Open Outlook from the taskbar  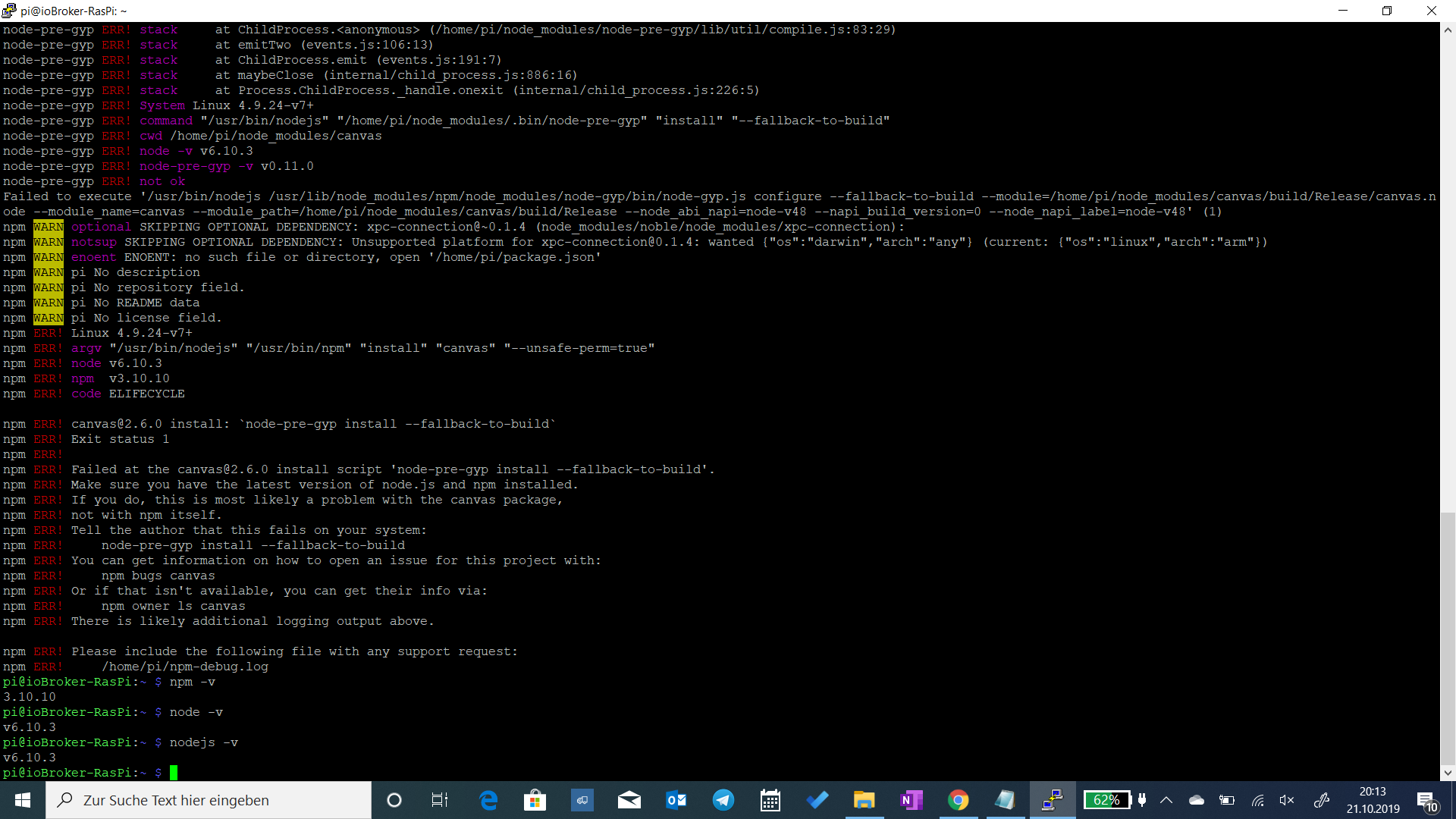[x=676, y=800]
